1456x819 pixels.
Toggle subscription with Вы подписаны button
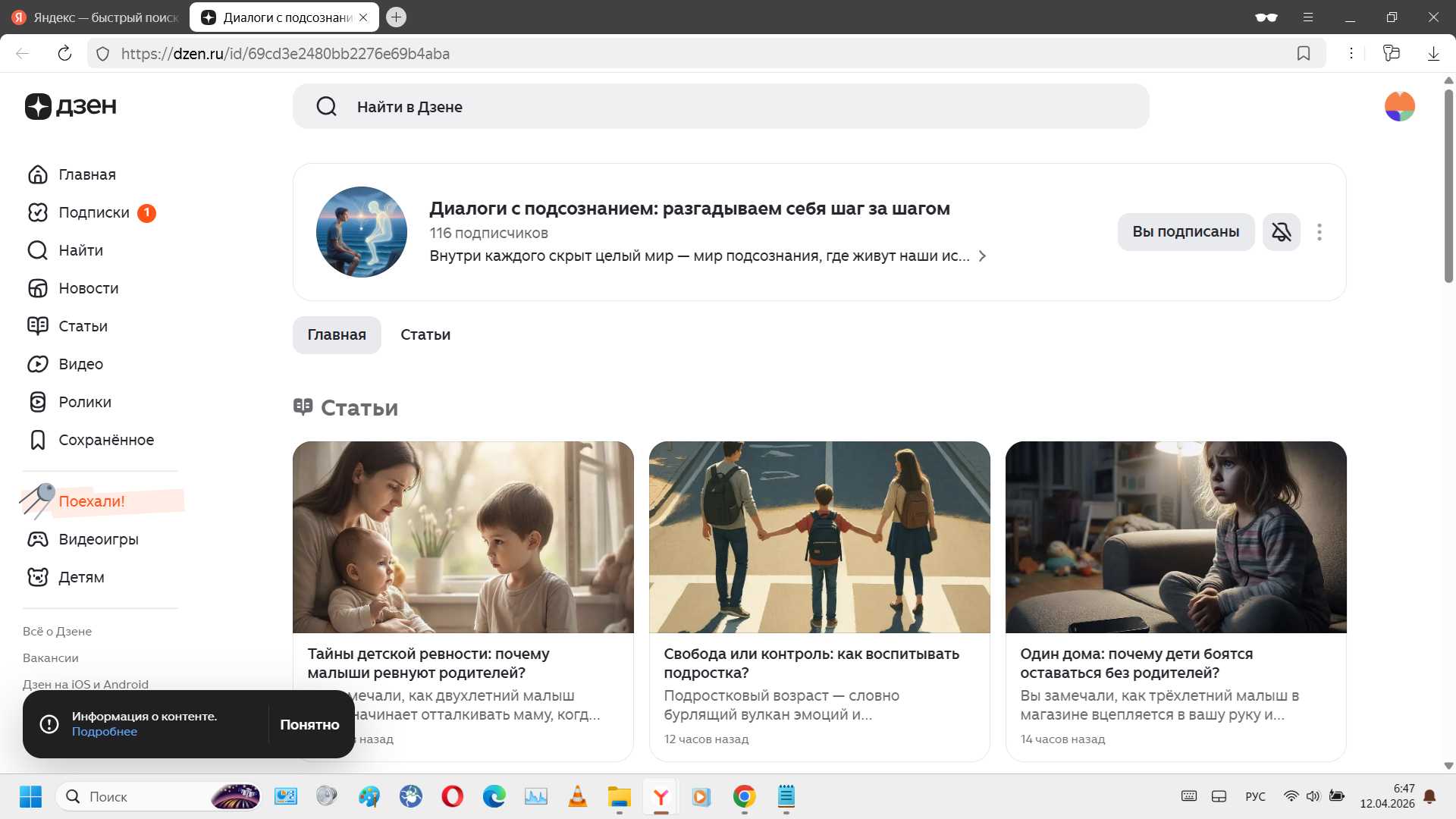pos(1185,232)
